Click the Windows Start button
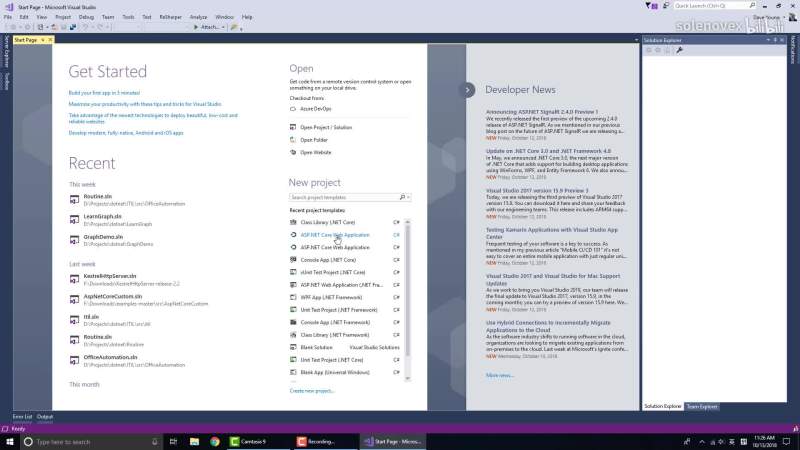Image resolution: width=800 pixels, height=450 pixels. click(10, 441)
